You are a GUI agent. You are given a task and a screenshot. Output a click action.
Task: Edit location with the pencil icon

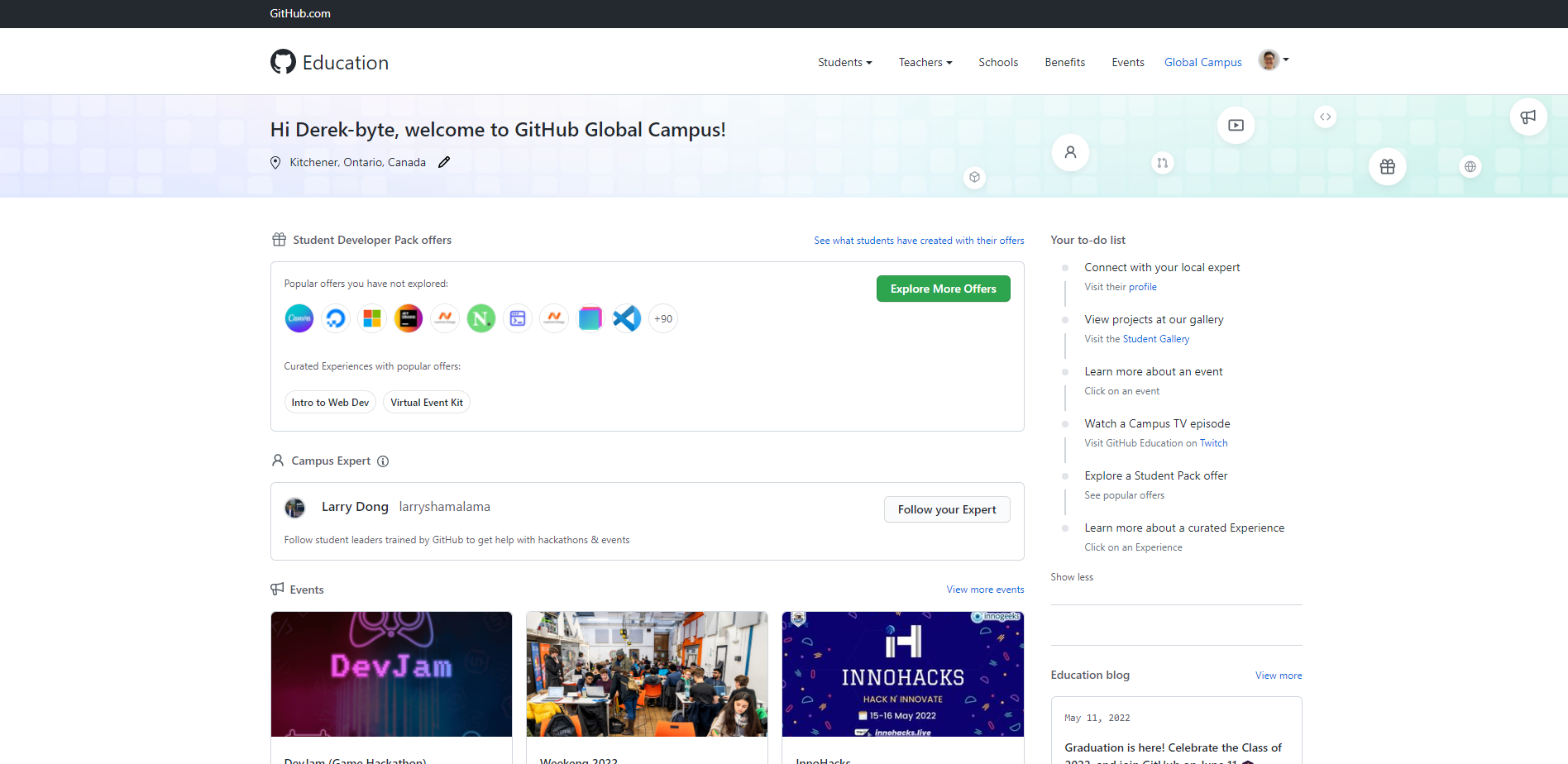(444, 162)
